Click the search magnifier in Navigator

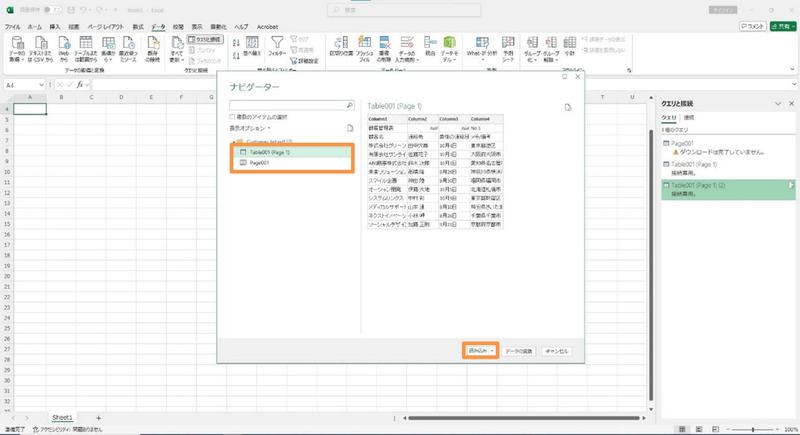click(349, 105)
